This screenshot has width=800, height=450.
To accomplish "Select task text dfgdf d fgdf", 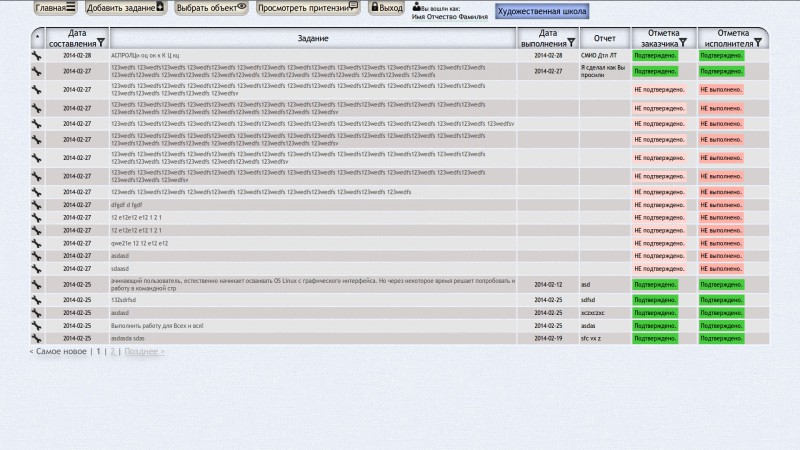I will pos(127,205).
